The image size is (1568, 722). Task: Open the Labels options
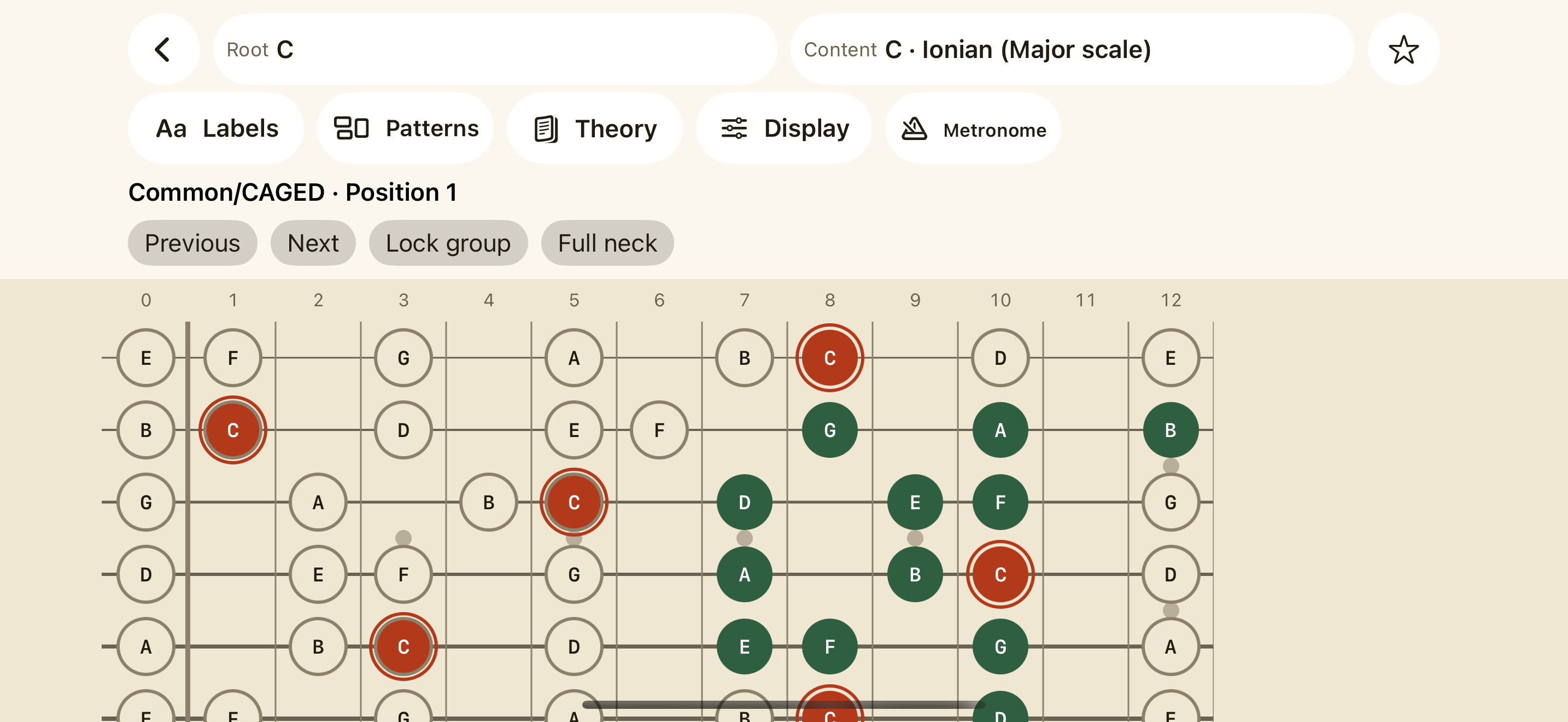coord(215,128)
